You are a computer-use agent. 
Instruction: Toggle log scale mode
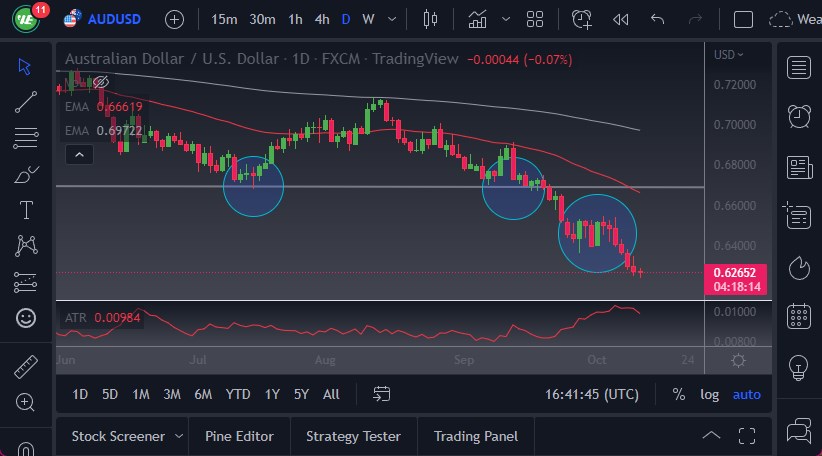pos(709,394)
